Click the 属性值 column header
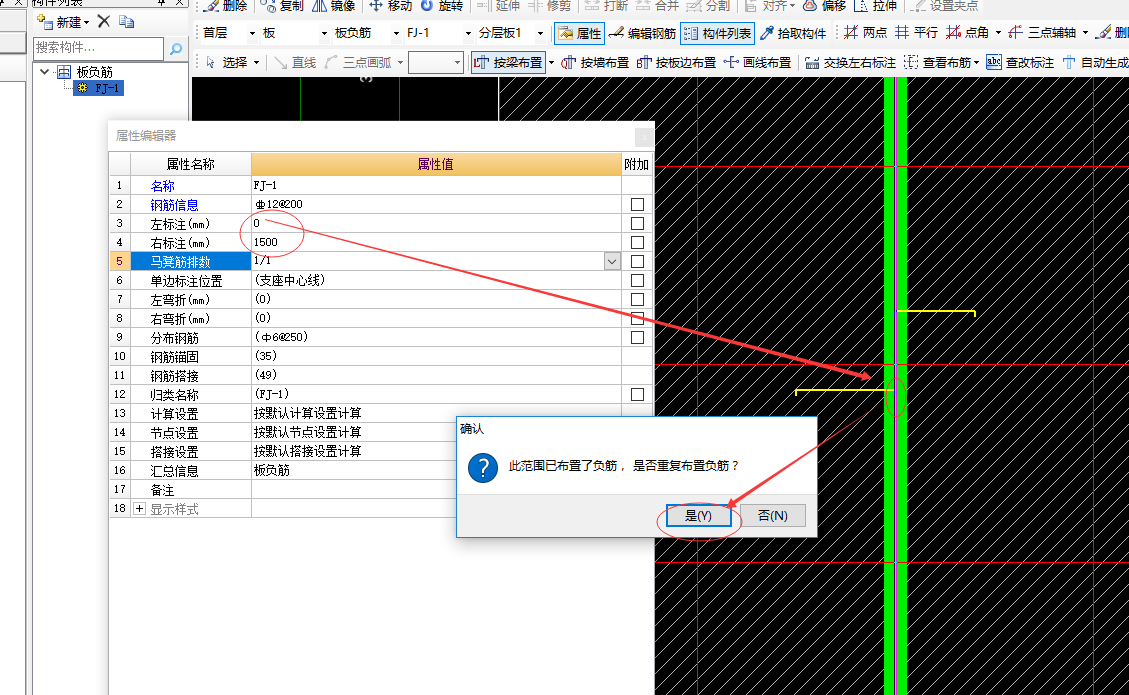The width and height of the screenshot is (1129, 695). 436,164
